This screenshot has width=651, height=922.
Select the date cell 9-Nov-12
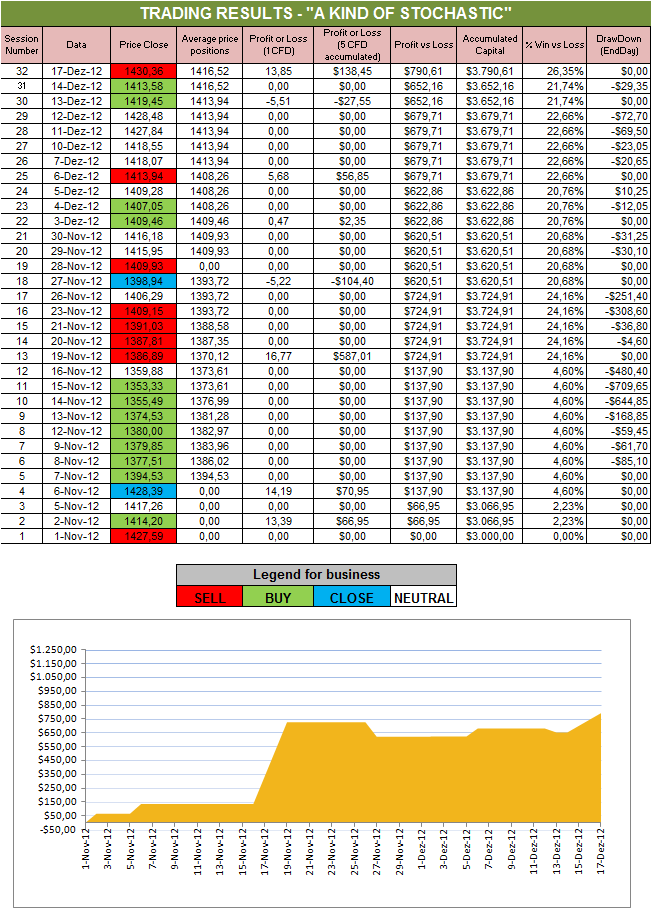click(x=76, y=446)
